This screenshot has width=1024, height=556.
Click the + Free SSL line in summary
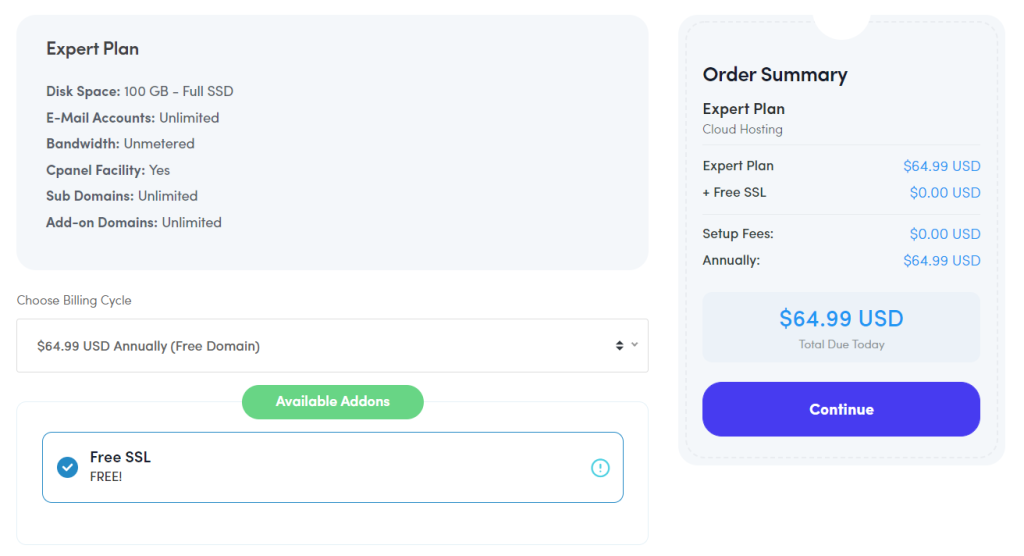(x=734, y=193)
